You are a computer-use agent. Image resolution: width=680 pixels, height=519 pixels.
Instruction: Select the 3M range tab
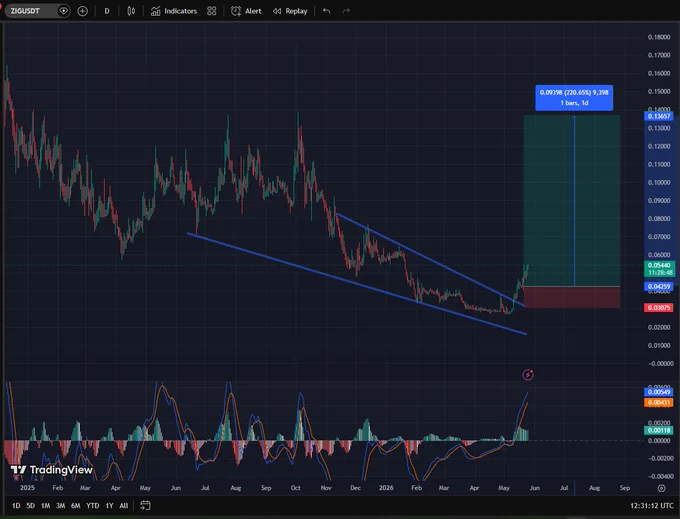pyautogui.click(x=61, y=506)
